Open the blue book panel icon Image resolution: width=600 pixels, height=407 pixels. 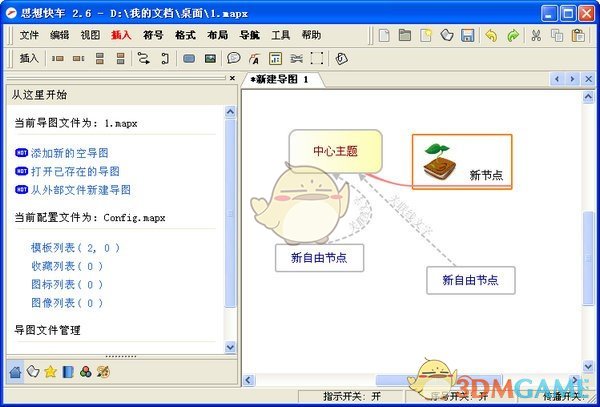(68, 371)
